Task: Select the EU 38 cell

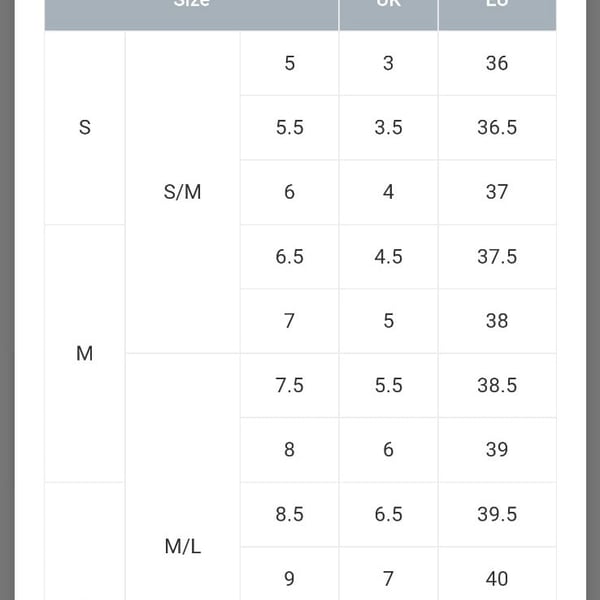Action: (x=497, y=321)
